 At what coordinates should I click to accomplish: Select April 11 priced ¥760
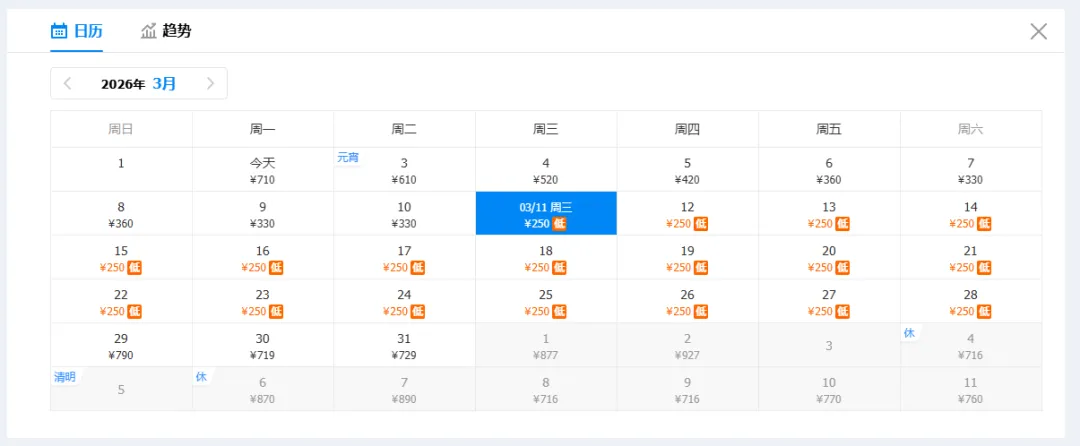click(x=970, y=390)
